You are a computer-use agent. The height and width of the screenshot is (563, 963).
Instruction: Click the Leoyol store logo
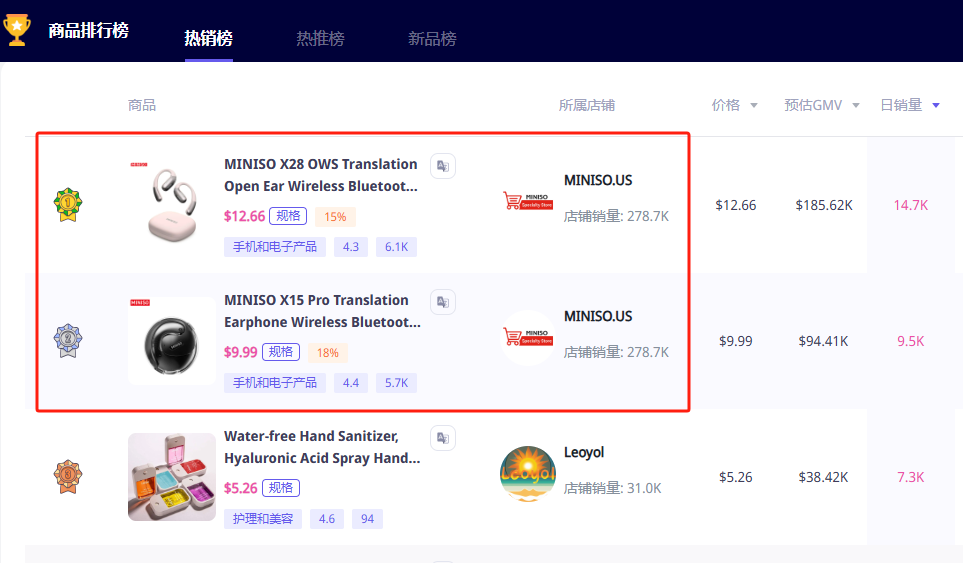click(x=527, y=474)
